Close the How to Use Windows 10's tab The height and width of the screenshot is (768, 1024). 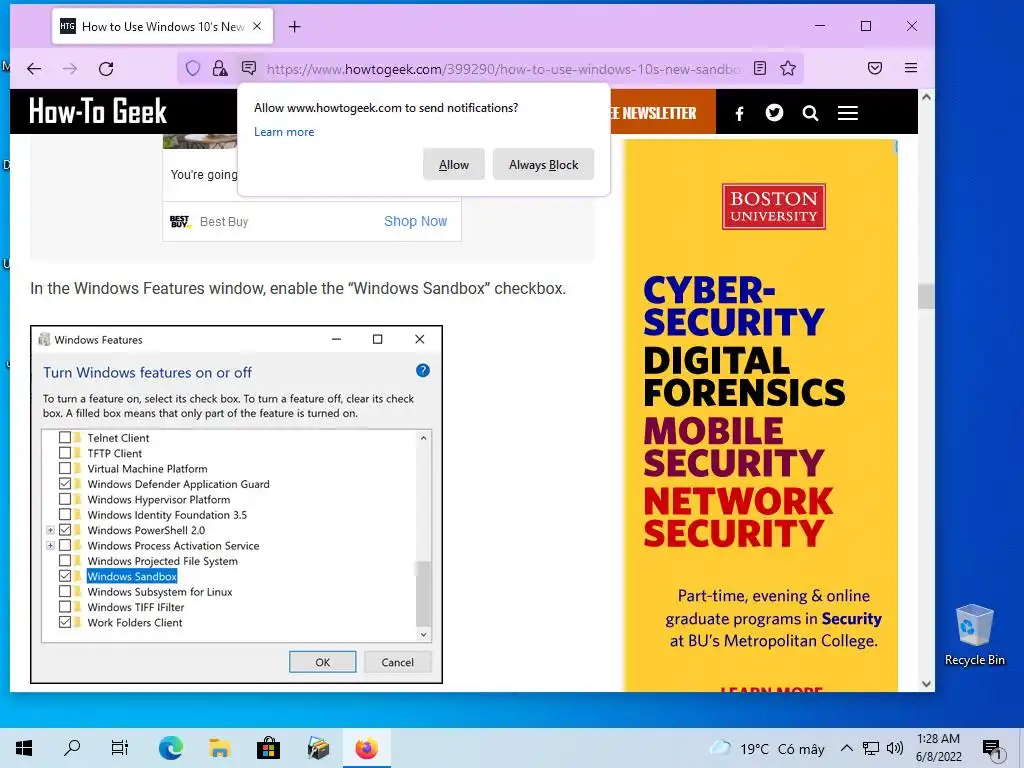point(257,26)
